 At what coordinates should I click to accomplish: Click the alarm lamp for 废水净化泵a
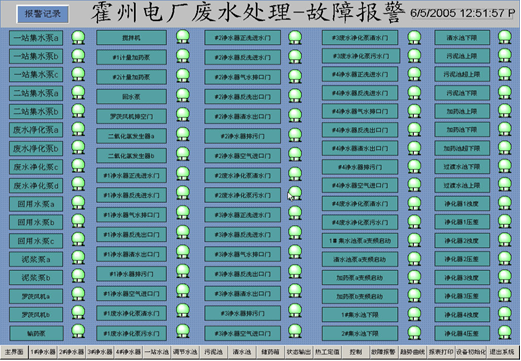coord(78,129)
